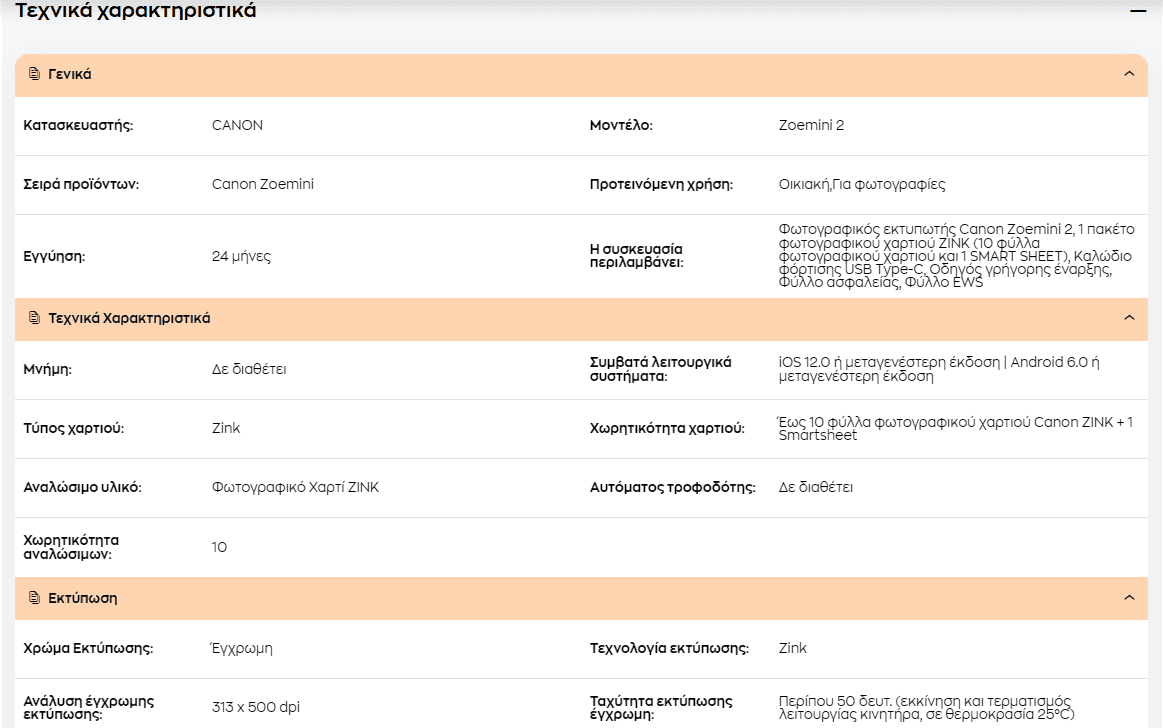Click the Χρώμα Εκτύπωσης label
The height and width of the screenshot is (728, 1163).
(x=88, y=649)
